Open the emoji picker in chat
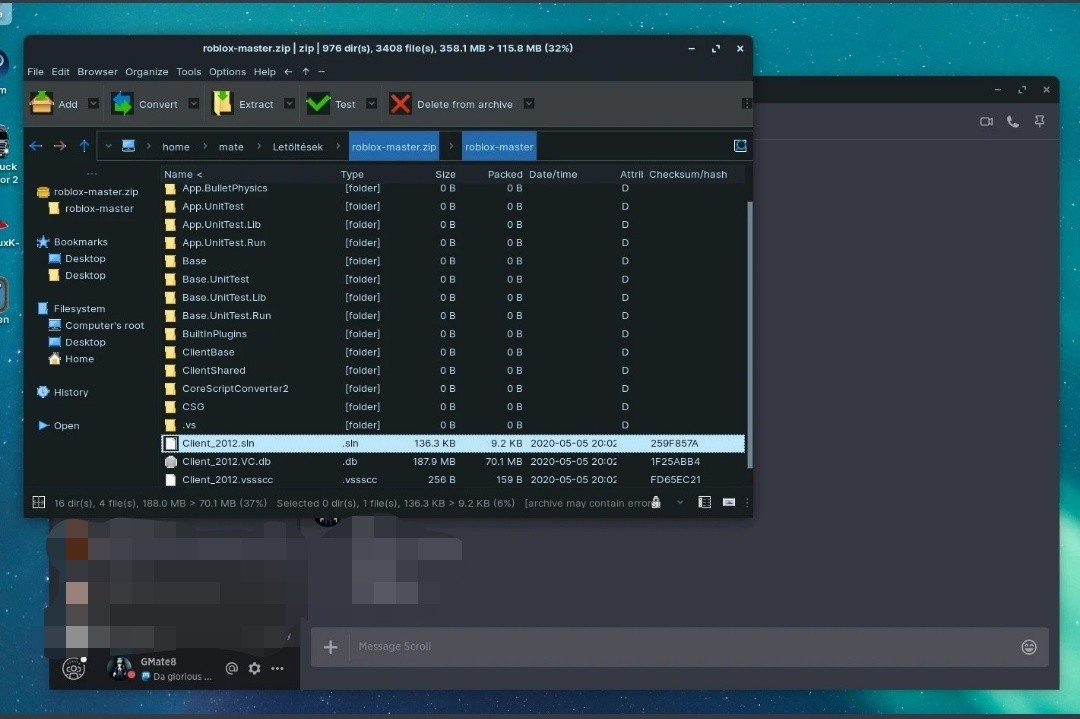Screen dimensions: 1080x719 (1028, 647)
